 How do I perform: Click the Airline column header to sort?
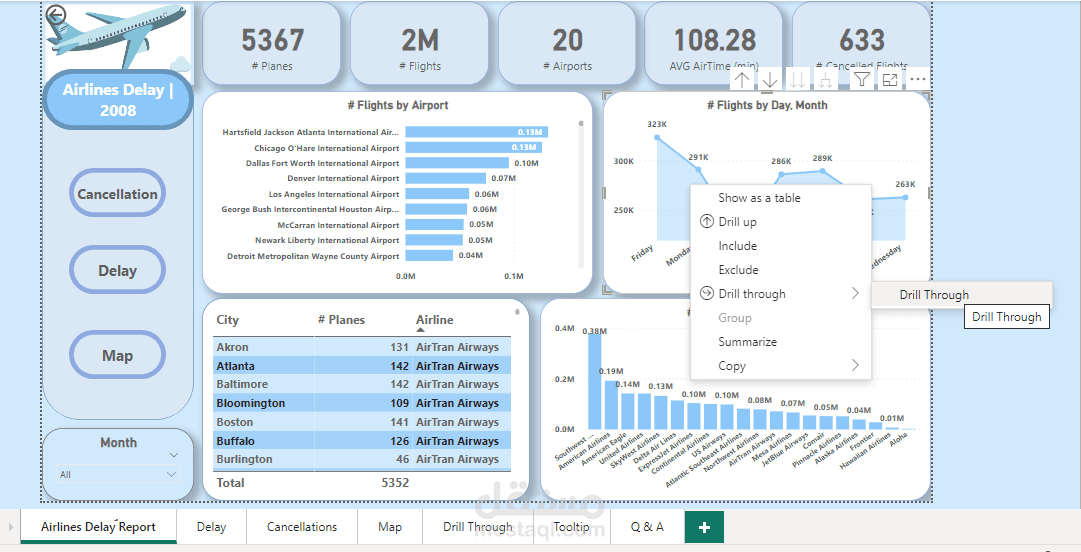coord(435,320)
